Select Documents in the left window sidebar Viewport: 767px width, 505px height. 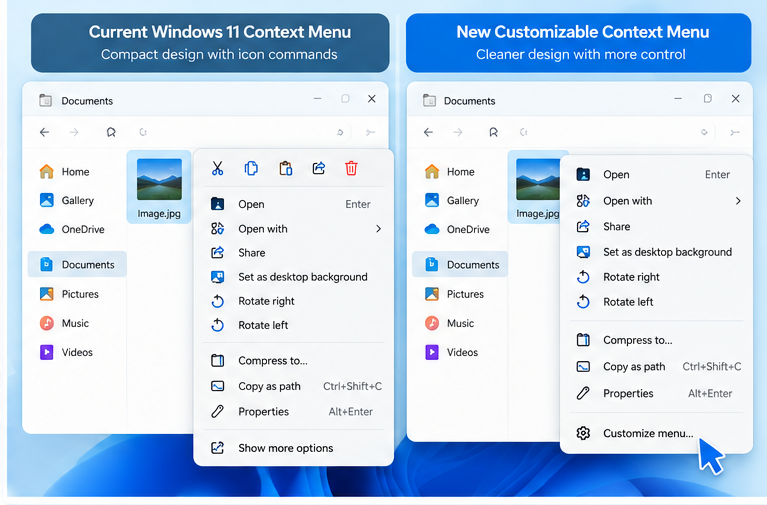point(77,265)
